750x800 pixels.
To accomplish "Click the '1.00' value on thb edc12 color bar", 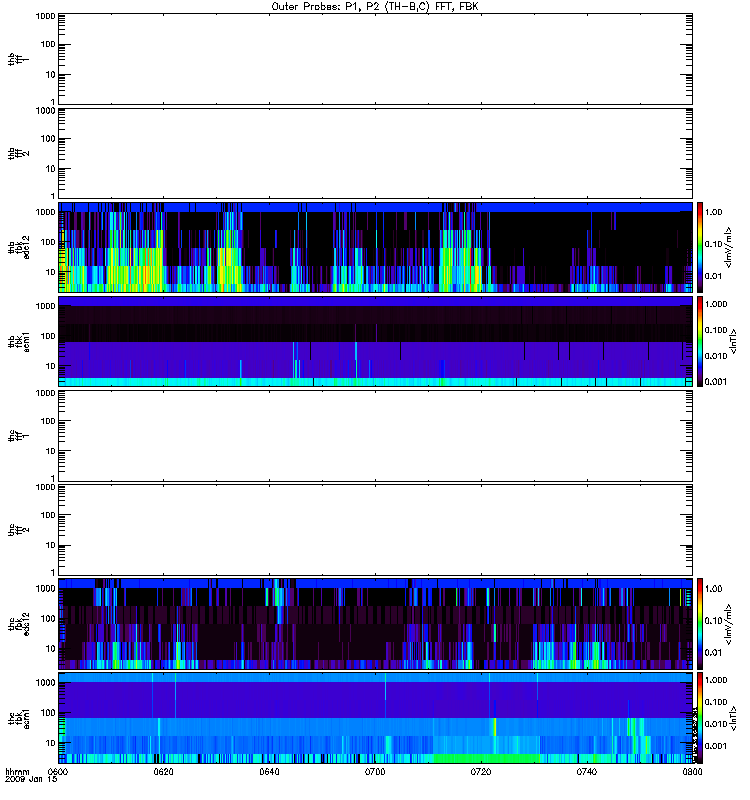I will pyautogui.click(x=713, y=212).
